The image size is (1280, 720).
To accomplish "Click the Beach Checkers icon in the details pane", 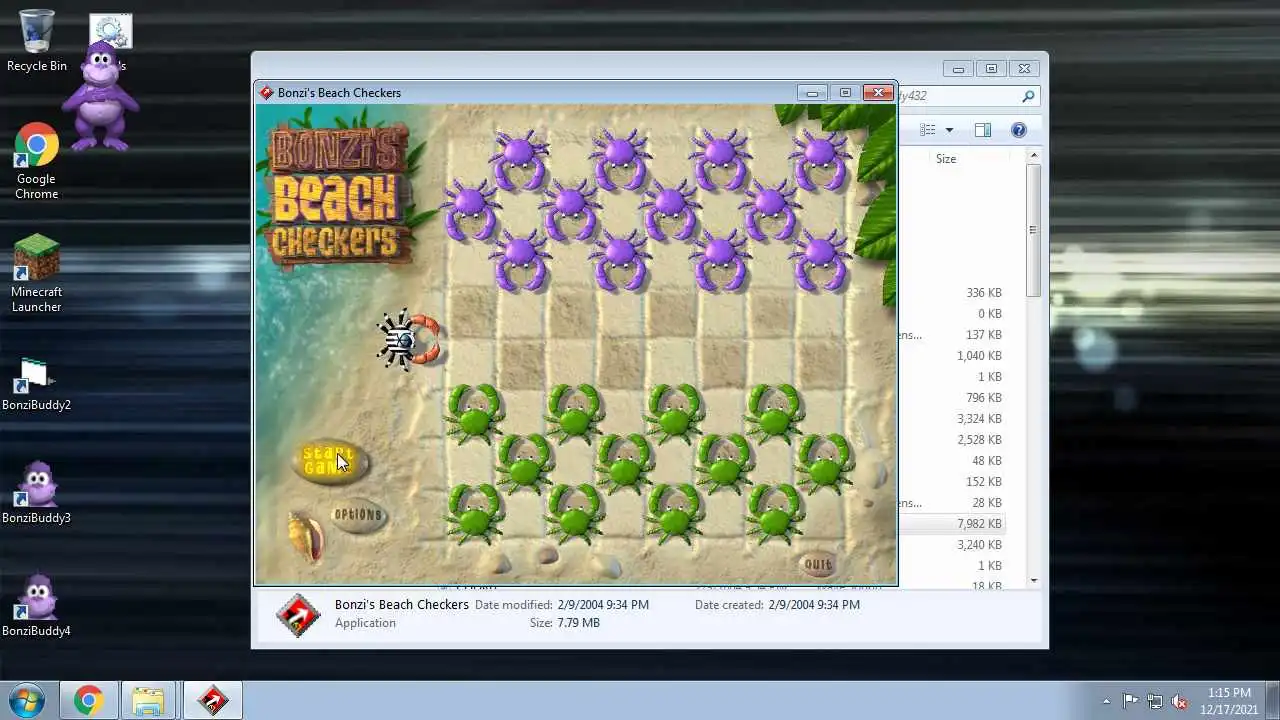I will click(x=298, y=614).
